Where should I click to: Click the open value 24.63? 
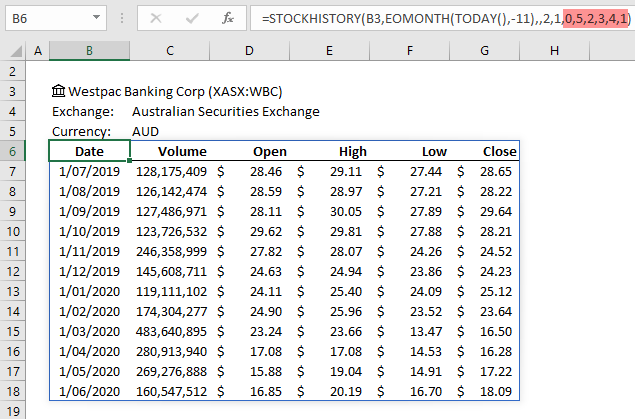(266, 271)
